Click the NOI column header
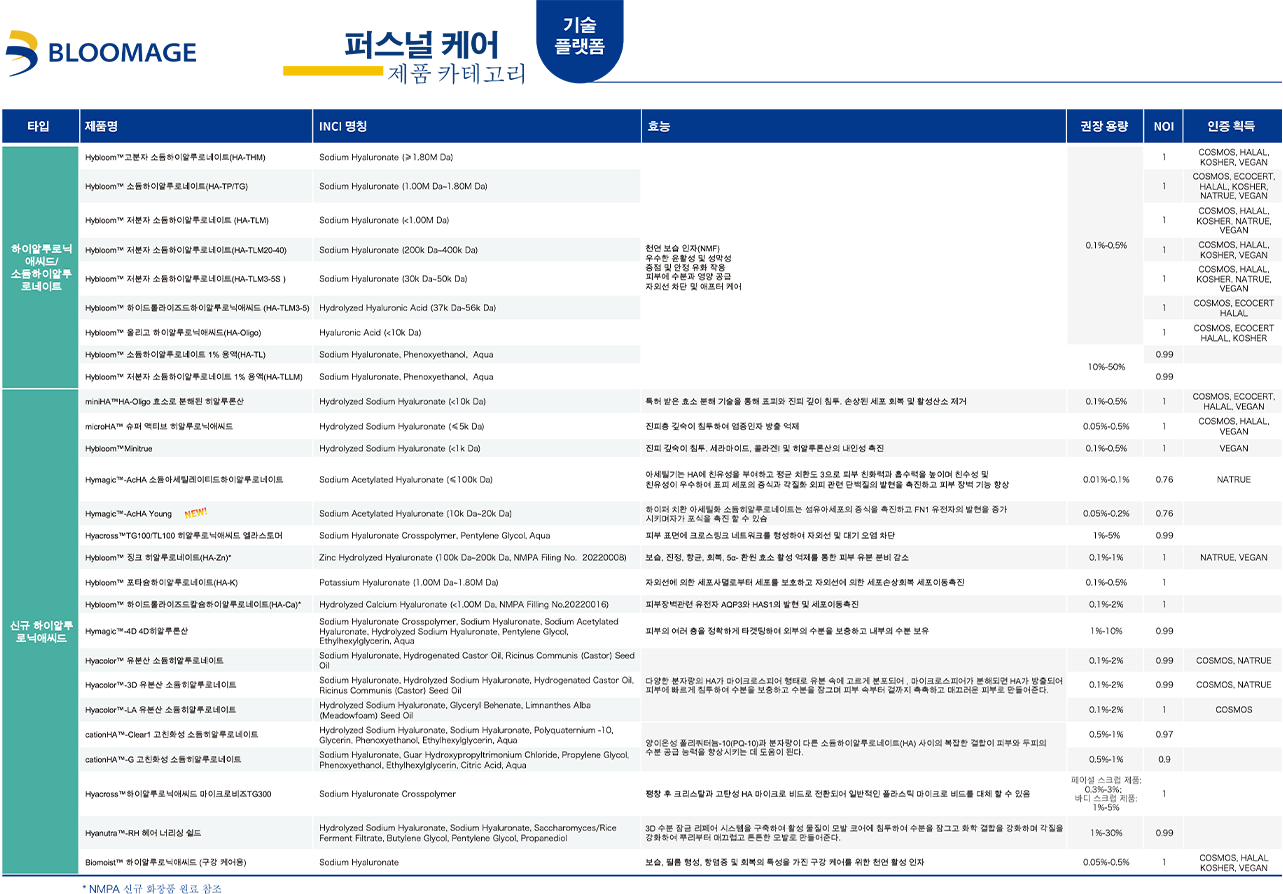This screenshot has height=894, width=1283. (x=1163, y=126)
